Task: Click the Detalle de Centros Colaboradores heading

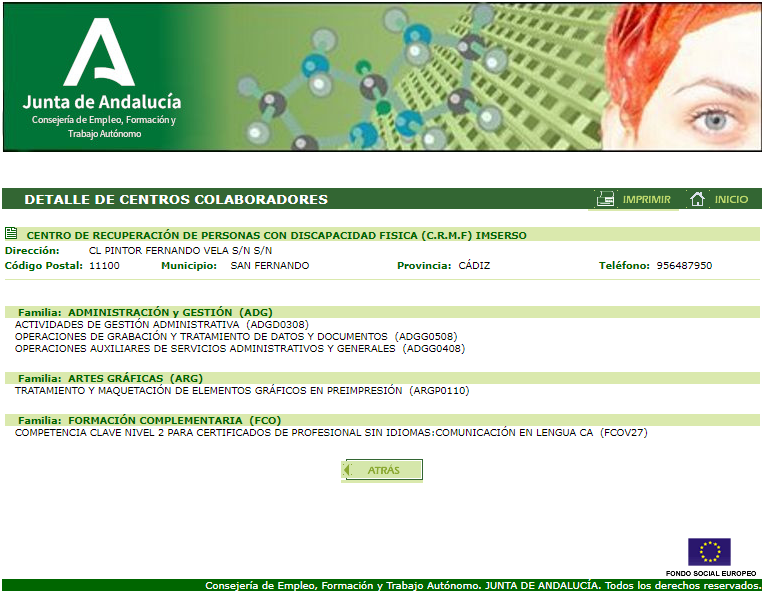Action: 176,199
